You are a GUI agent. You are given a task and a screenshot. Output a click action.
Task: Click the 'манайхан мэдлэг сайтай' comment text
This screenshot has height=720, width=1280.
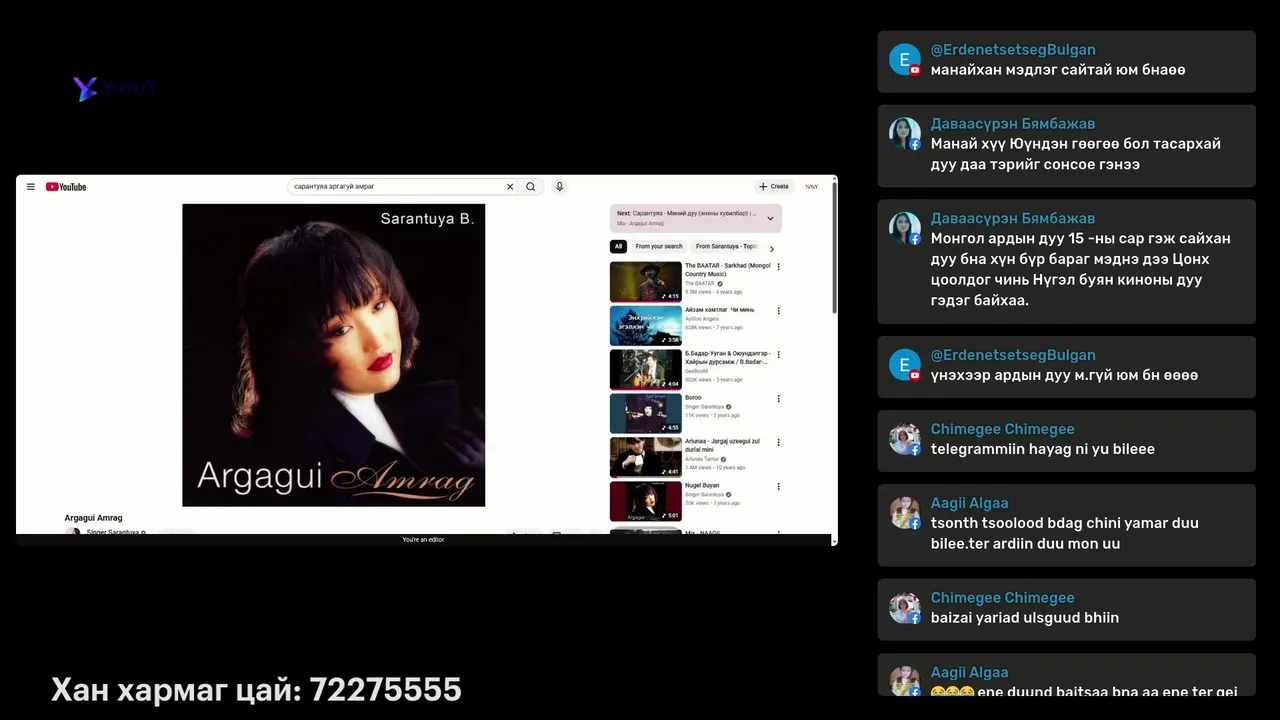pyautogui.click(x=1058, y=70)
